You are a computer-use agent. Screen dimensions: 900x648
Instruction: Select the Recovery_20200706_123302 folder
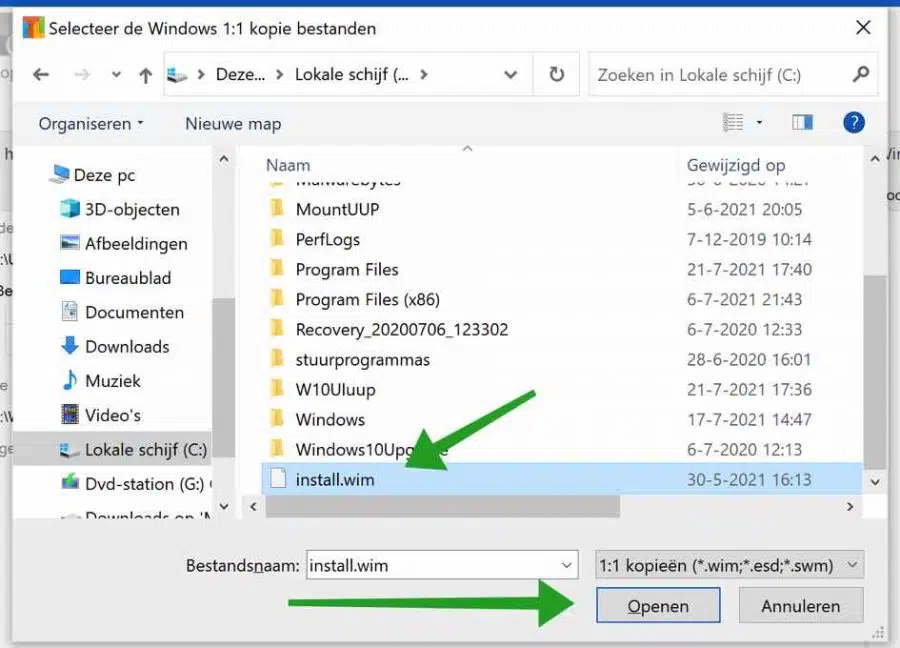402,329
